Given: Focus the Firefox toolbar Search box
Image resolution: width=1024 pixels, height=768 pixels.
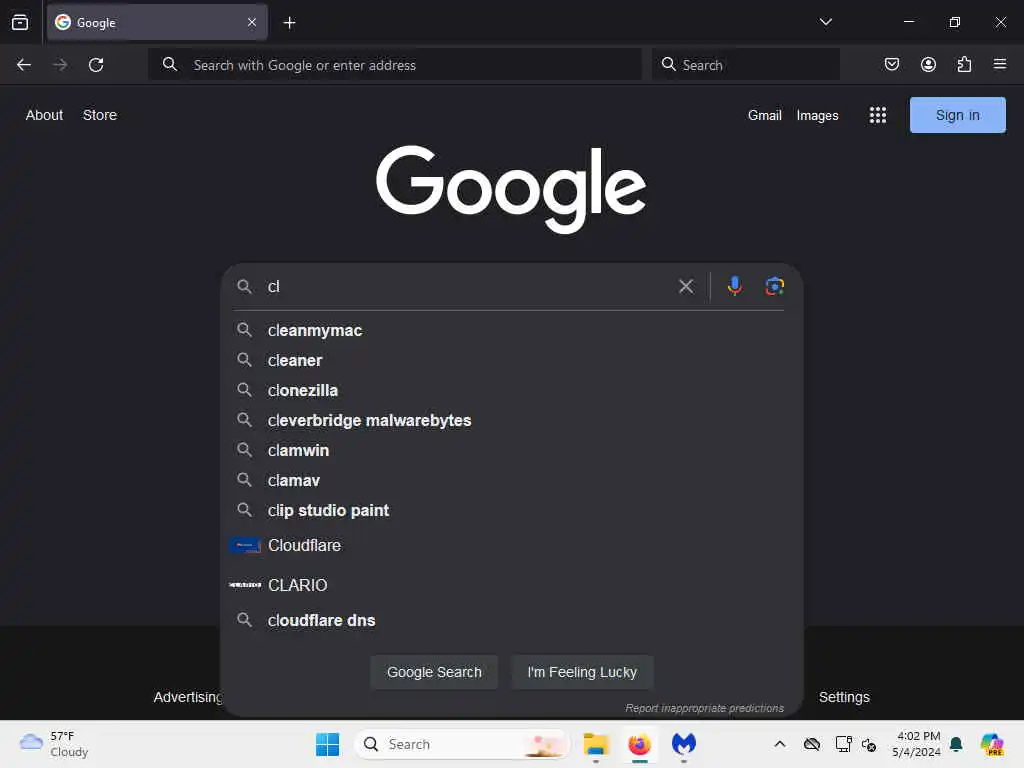Looking at the screenshot, I should (x=746, y=65).
